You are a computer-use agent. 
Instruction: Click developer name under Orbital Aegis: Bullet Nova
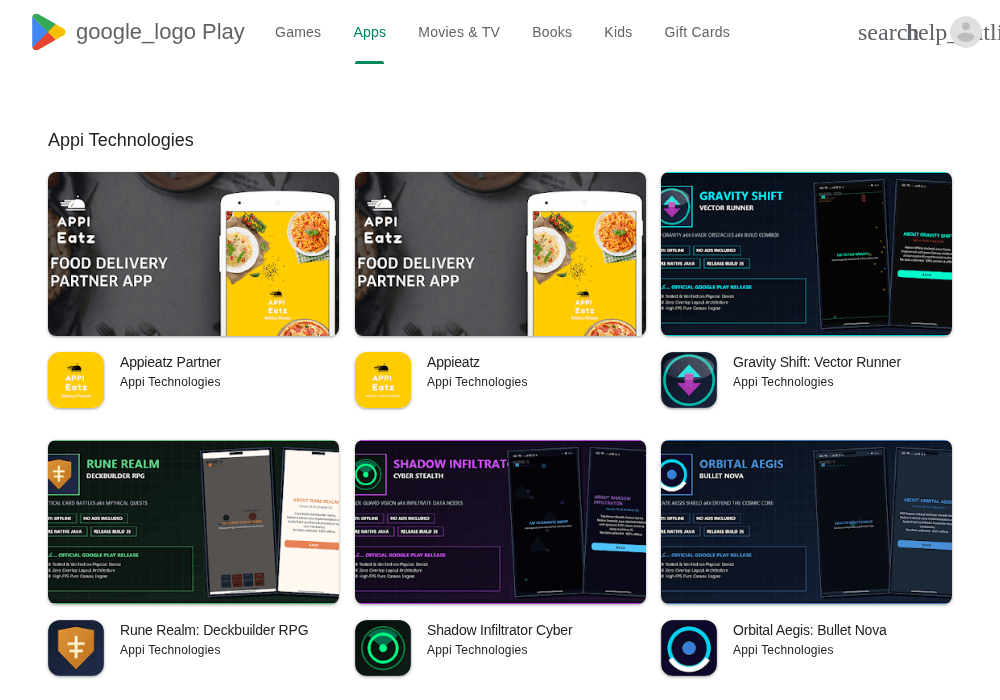[783, 650]
